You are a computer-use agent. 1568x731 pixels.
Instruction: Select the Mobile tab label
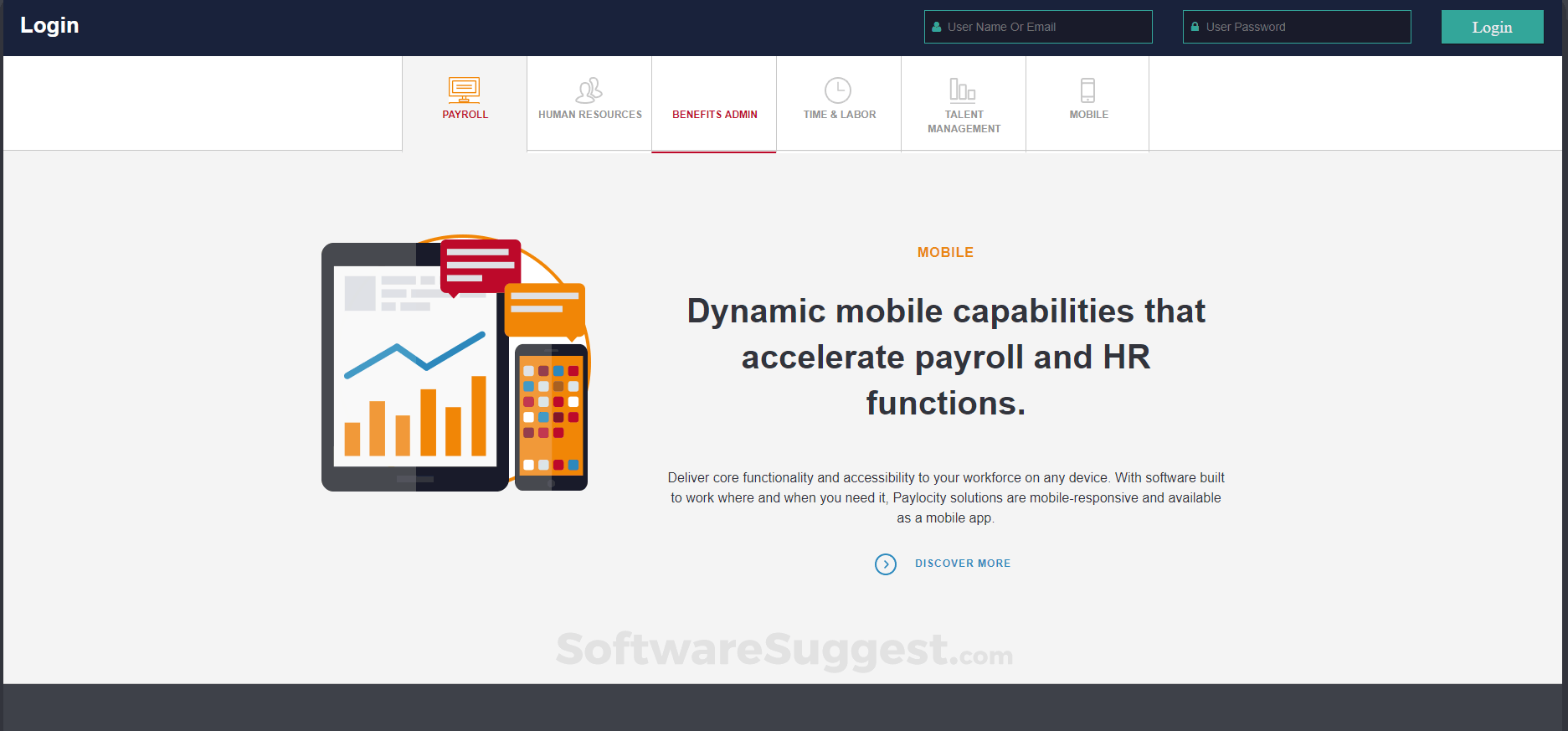pyautogui.click(x=1088, y=115)
